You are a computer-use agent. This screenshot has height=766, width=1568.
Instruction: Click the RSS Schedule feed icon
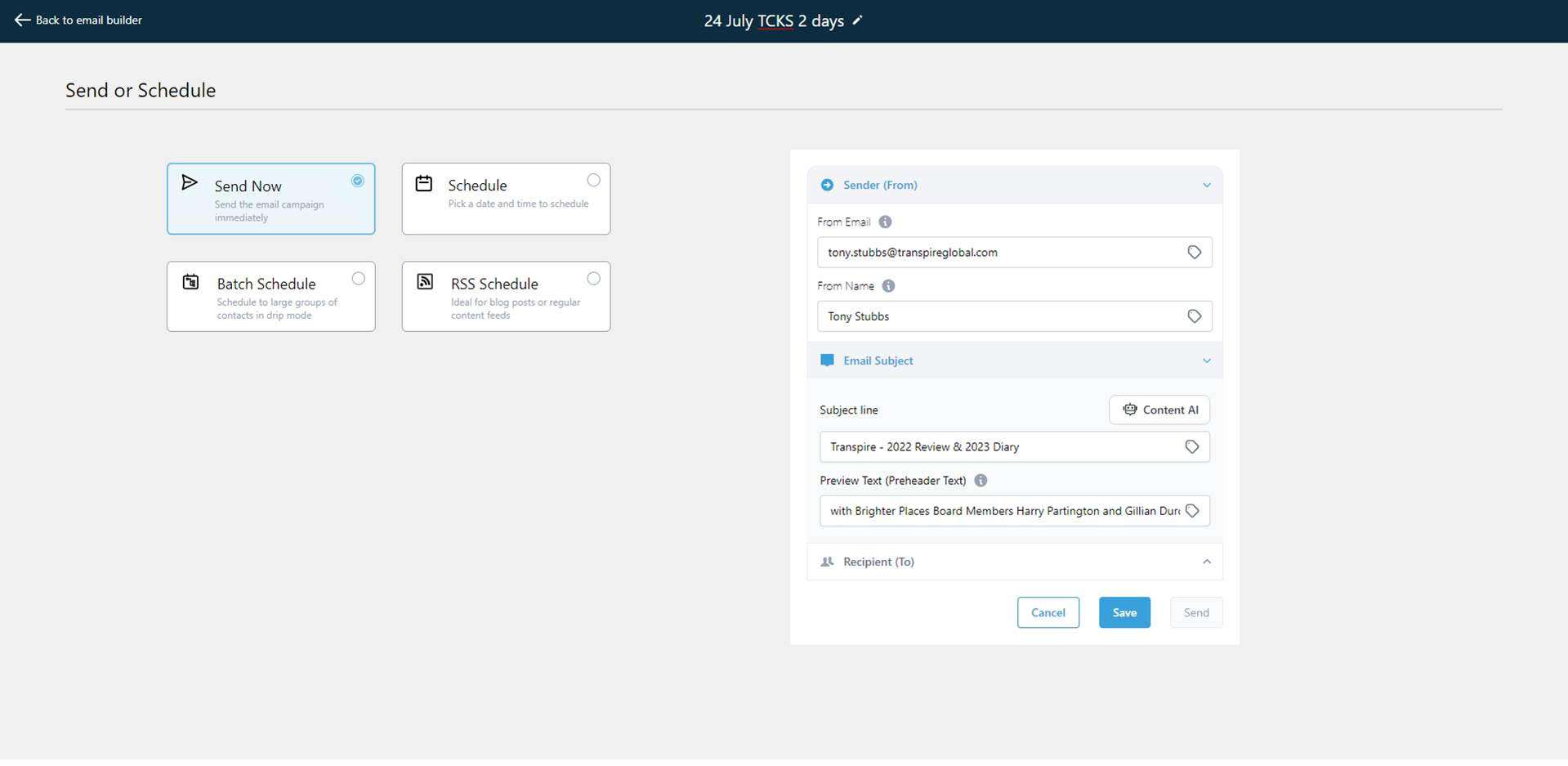[425, 282]
